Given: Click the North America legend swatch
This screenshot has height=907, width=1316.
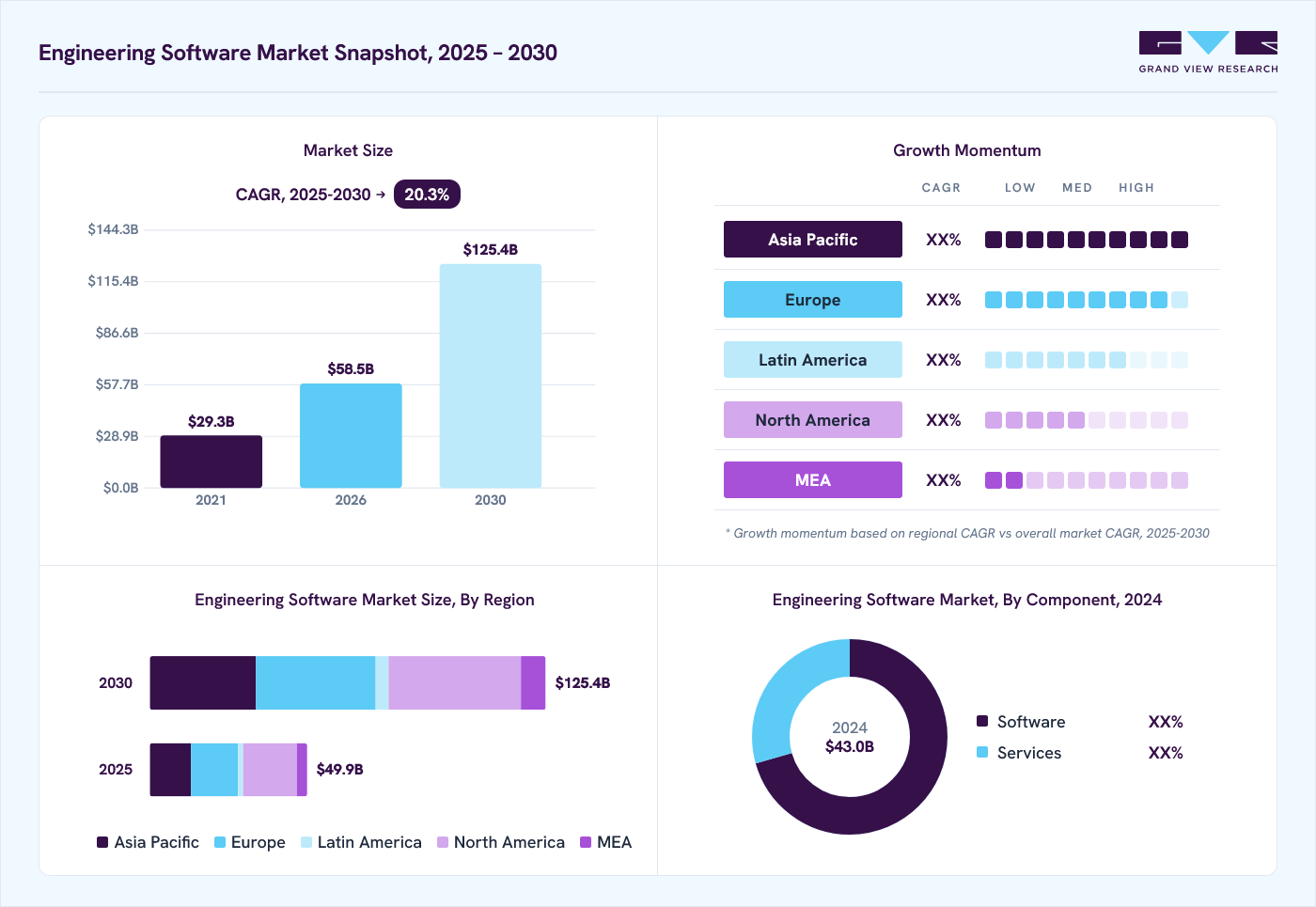Looking at the screenshot, I should (443, 842).
